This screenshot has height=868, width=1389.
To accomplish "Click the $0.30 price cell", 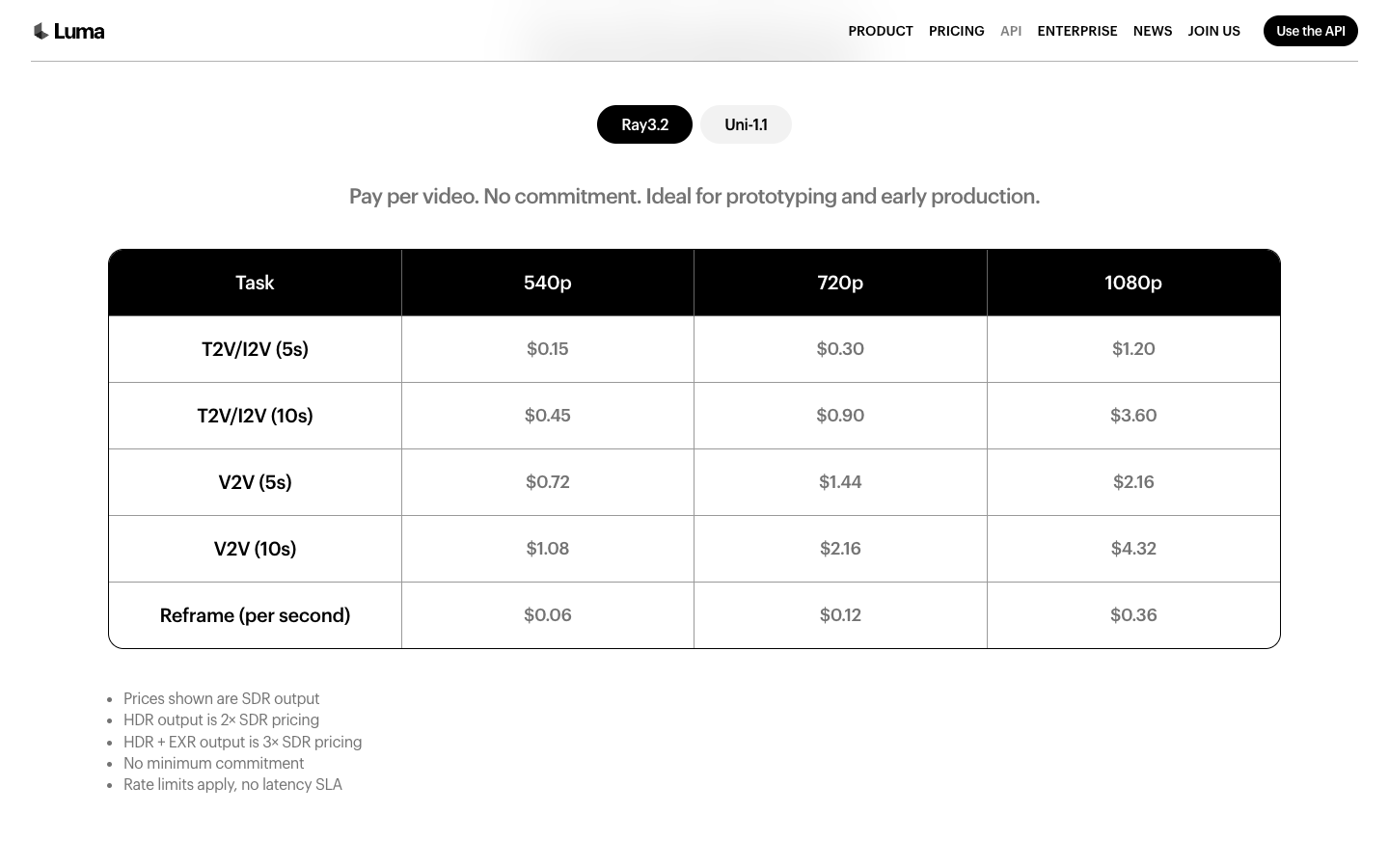I will 840,349.
